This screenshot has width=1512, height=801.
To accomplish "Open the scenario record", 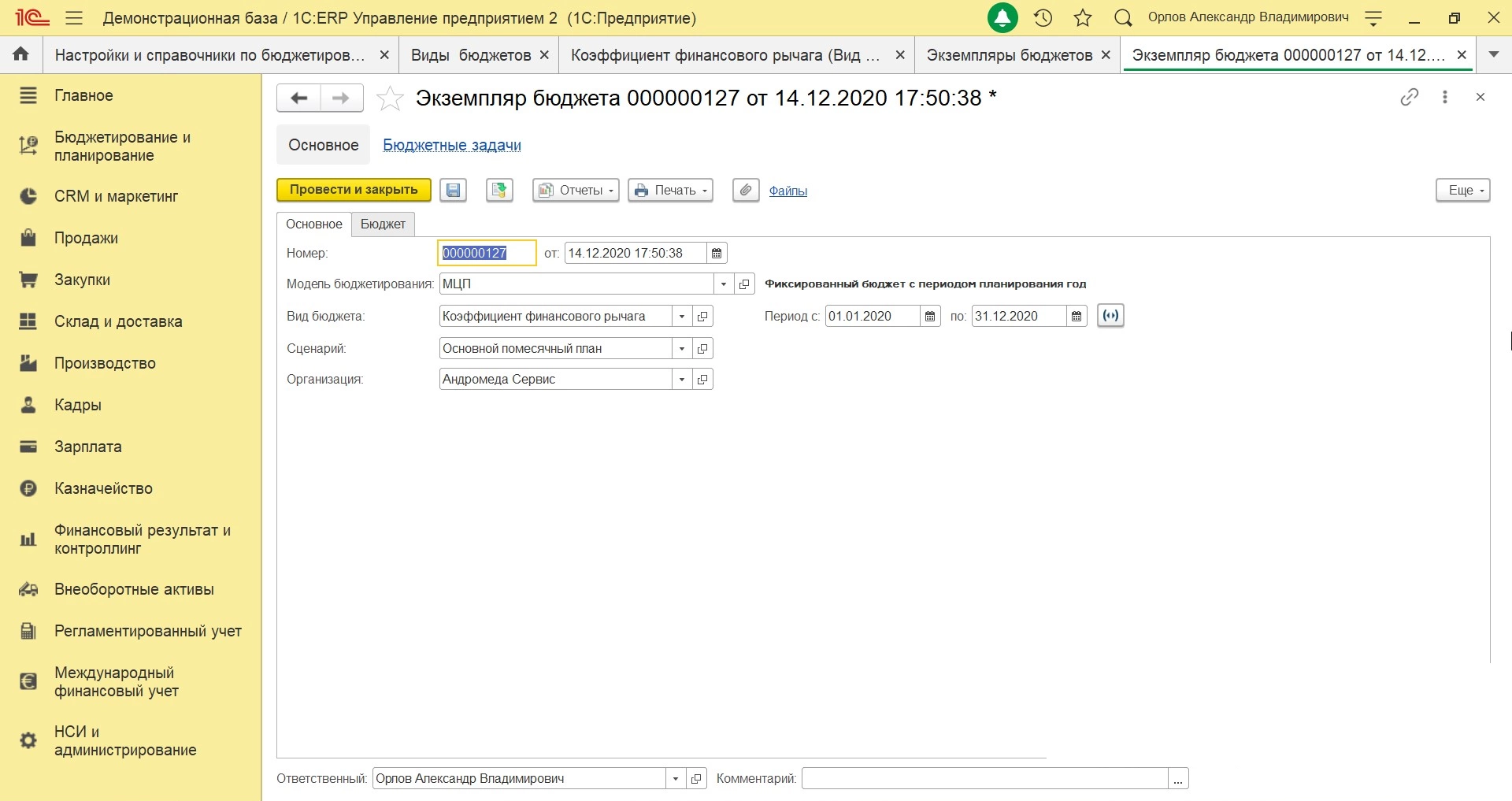I will tap(702, 348).
